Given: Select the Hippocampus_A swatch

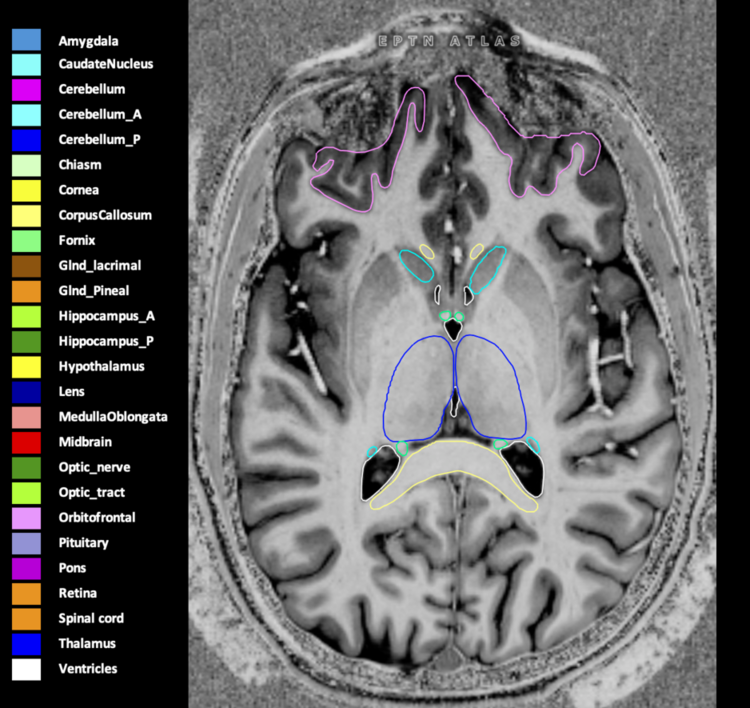Looking at the screenshot, I should 26,317.
